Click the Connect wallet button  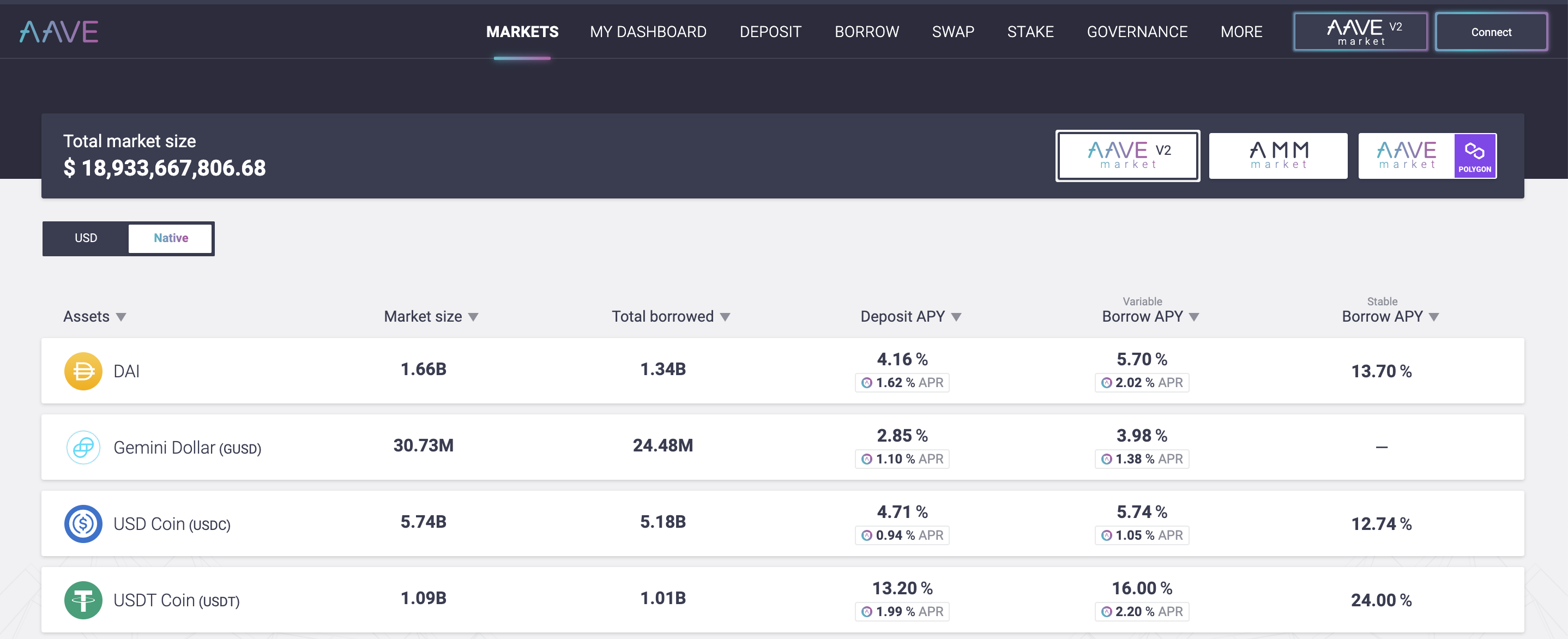pos(1491,32)
